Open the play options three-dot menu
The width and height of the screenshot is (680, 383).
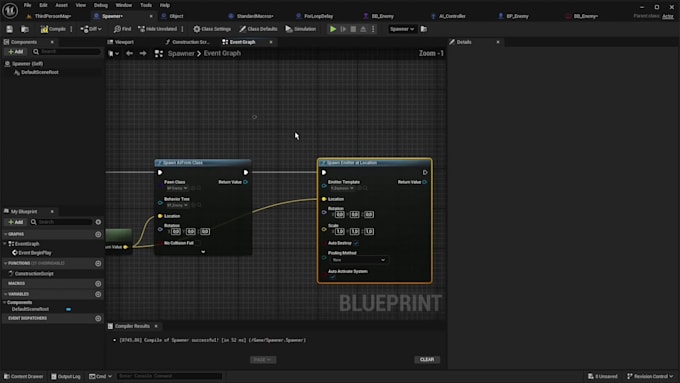click(373, 29)
